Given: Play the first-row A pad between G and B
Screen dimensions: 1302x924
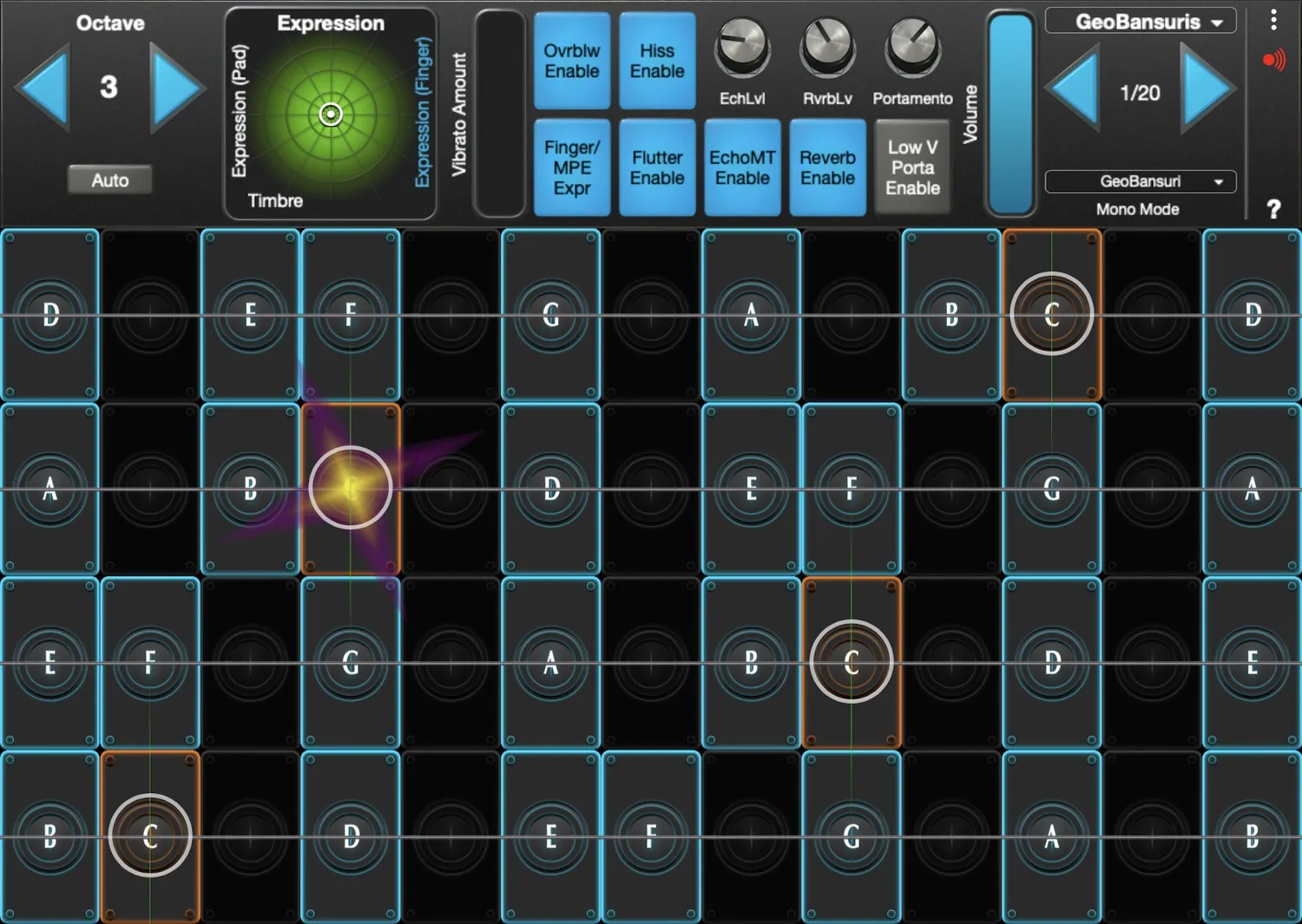Looking at the screenshot, I should coord(751,314).
